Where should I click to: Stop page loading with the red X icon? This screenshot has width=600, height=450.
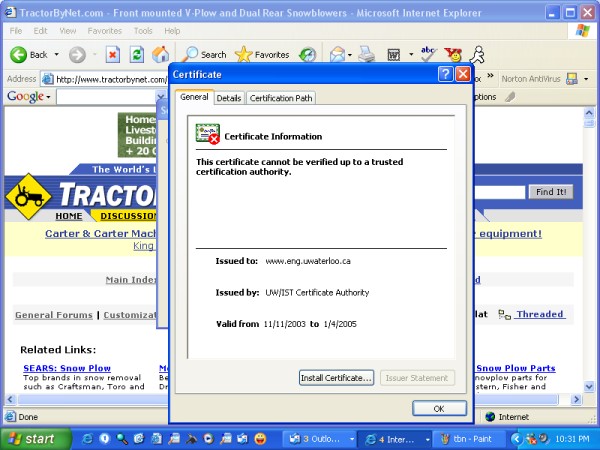coord(112,55)
